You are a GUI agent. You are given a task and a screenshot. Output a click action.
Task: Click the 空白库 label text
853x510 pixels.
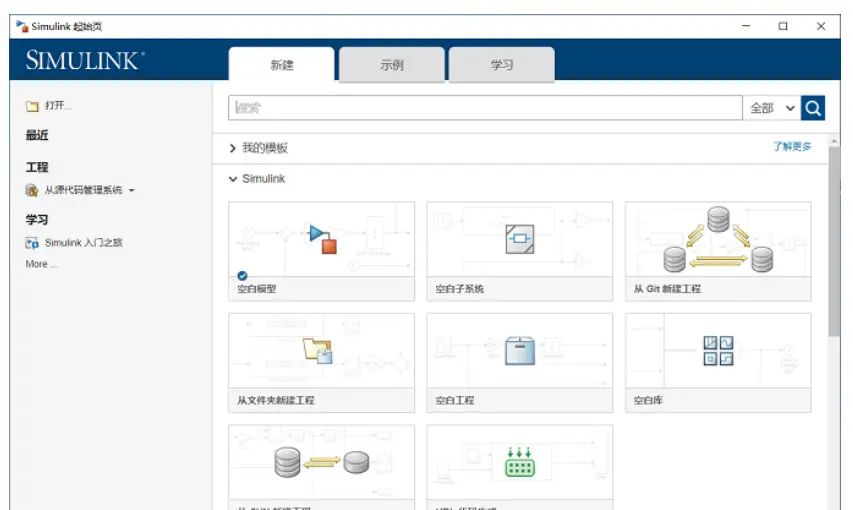point(648,400)
